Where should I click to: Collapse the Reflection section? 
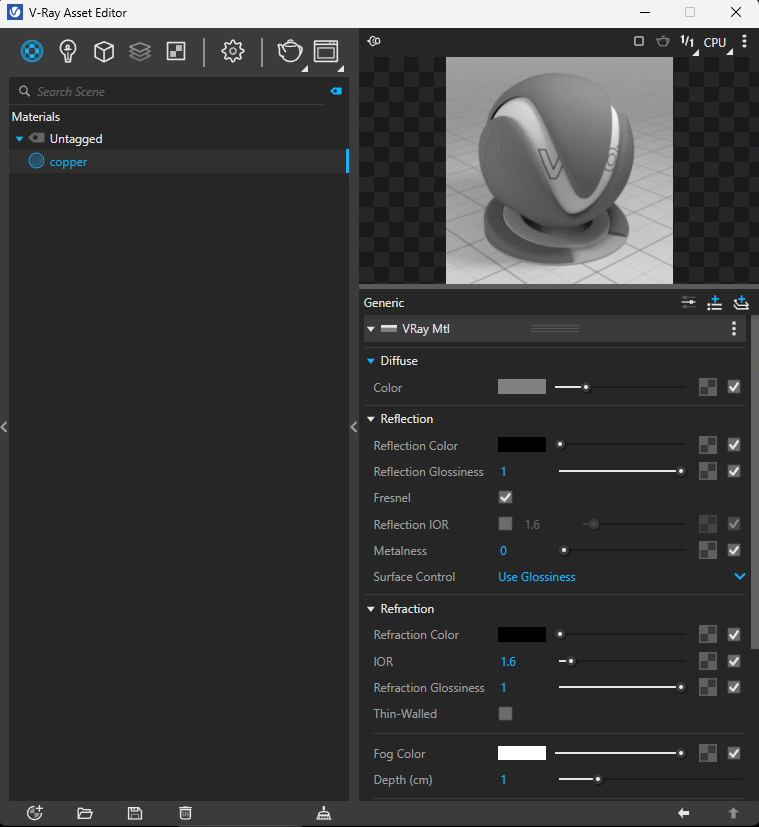[371, 419]
